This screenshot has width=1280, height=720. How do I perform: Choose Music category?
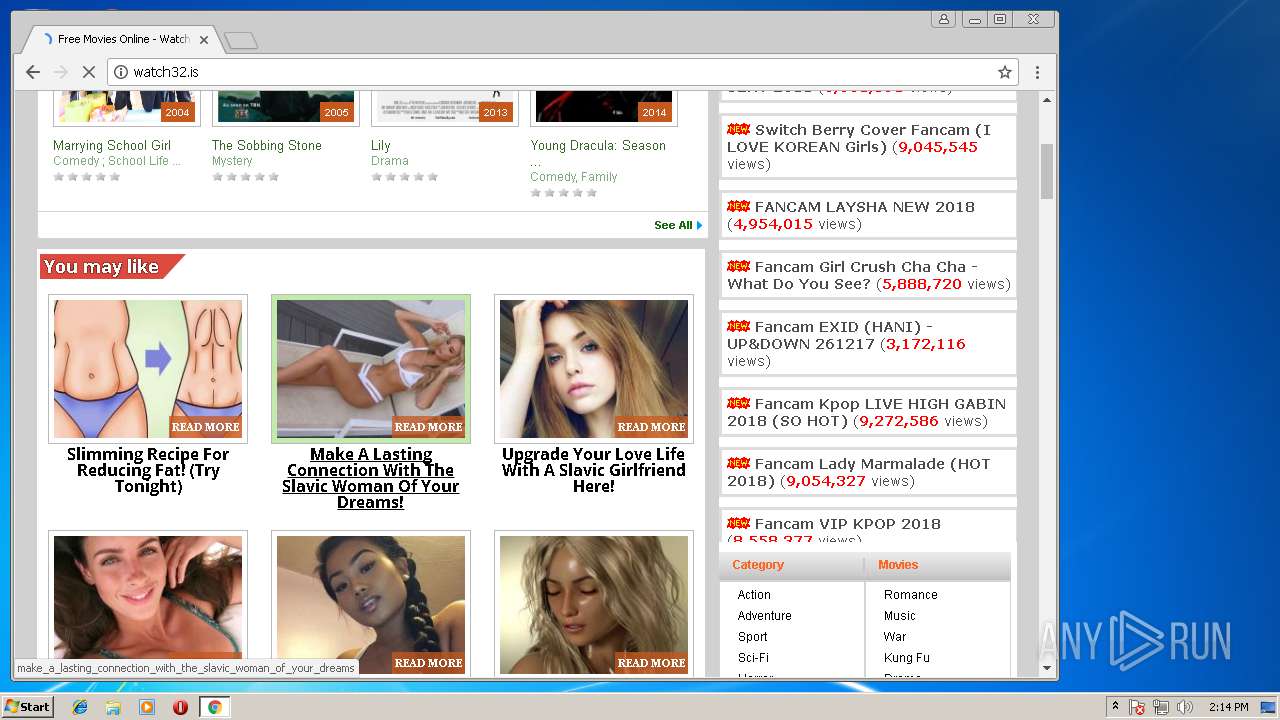900,616
